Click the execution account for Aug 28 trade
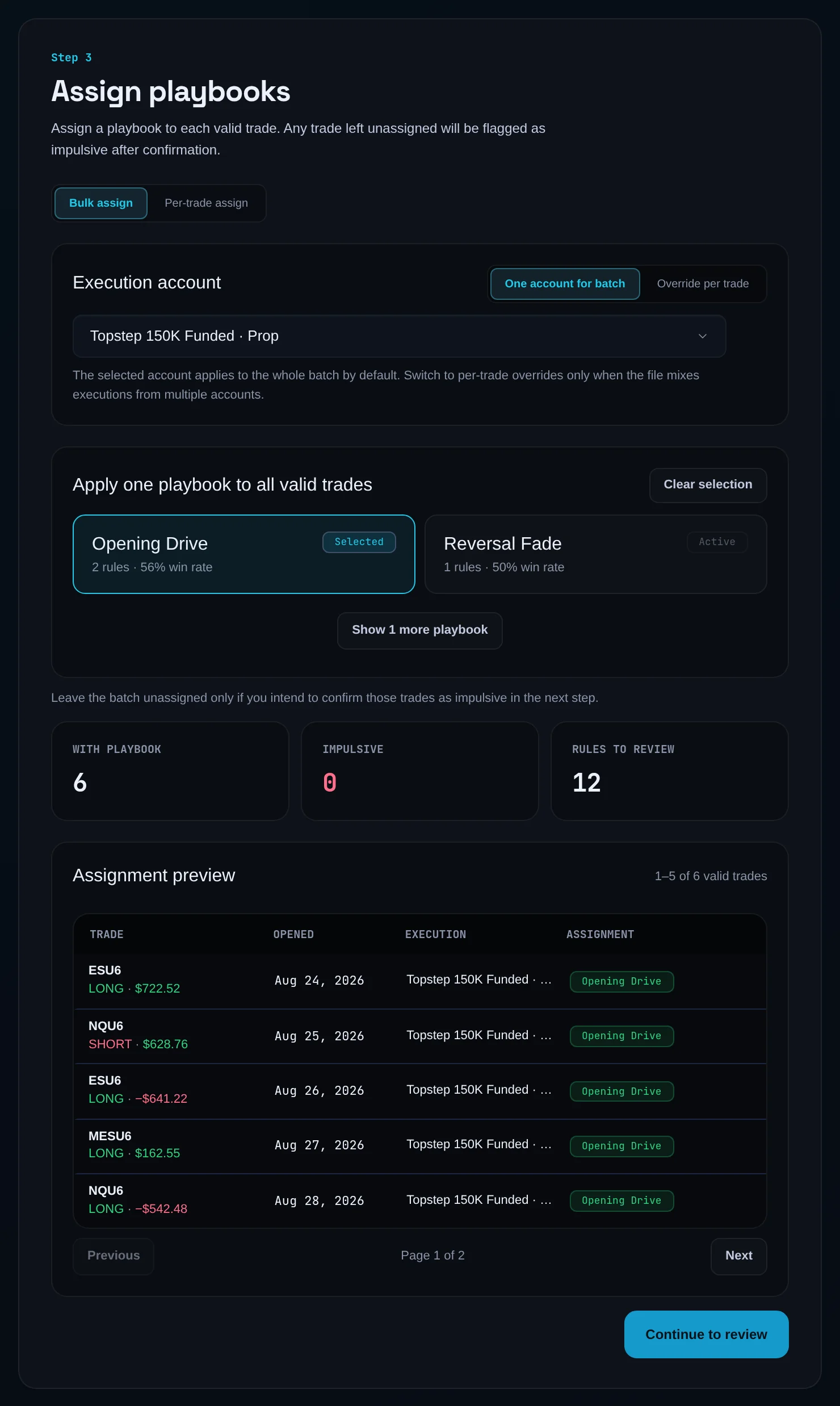Screen dimensions: 840x1406 479,1200
